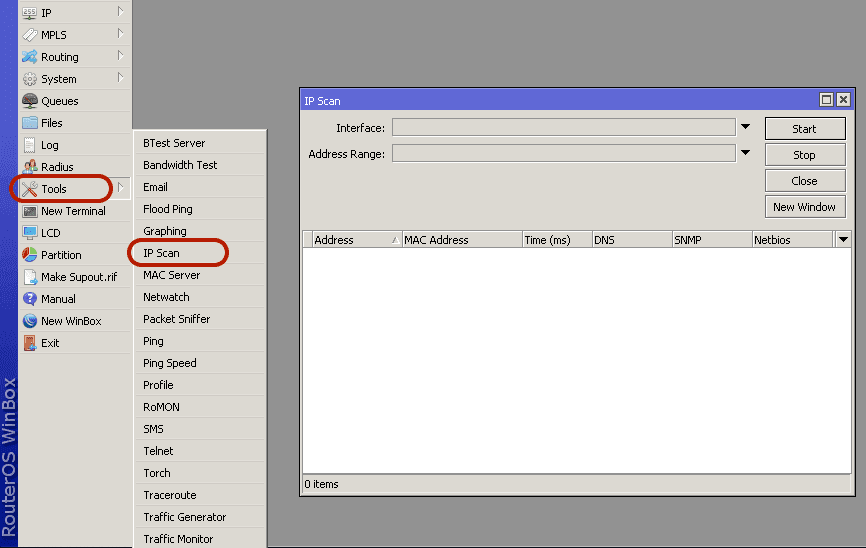Expand the Tools submenu arrow
This screenshot has height=548, width=866.
pos(120,188)
